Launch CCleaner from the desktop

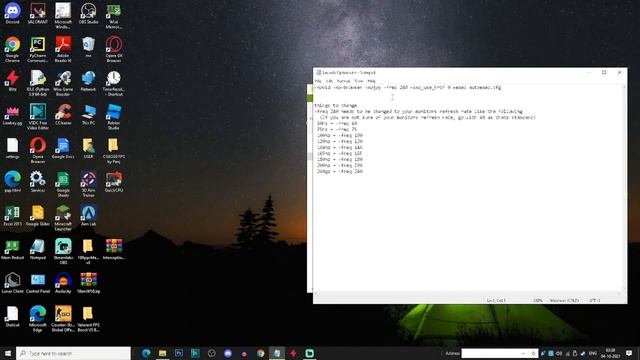tap(63, 114)
